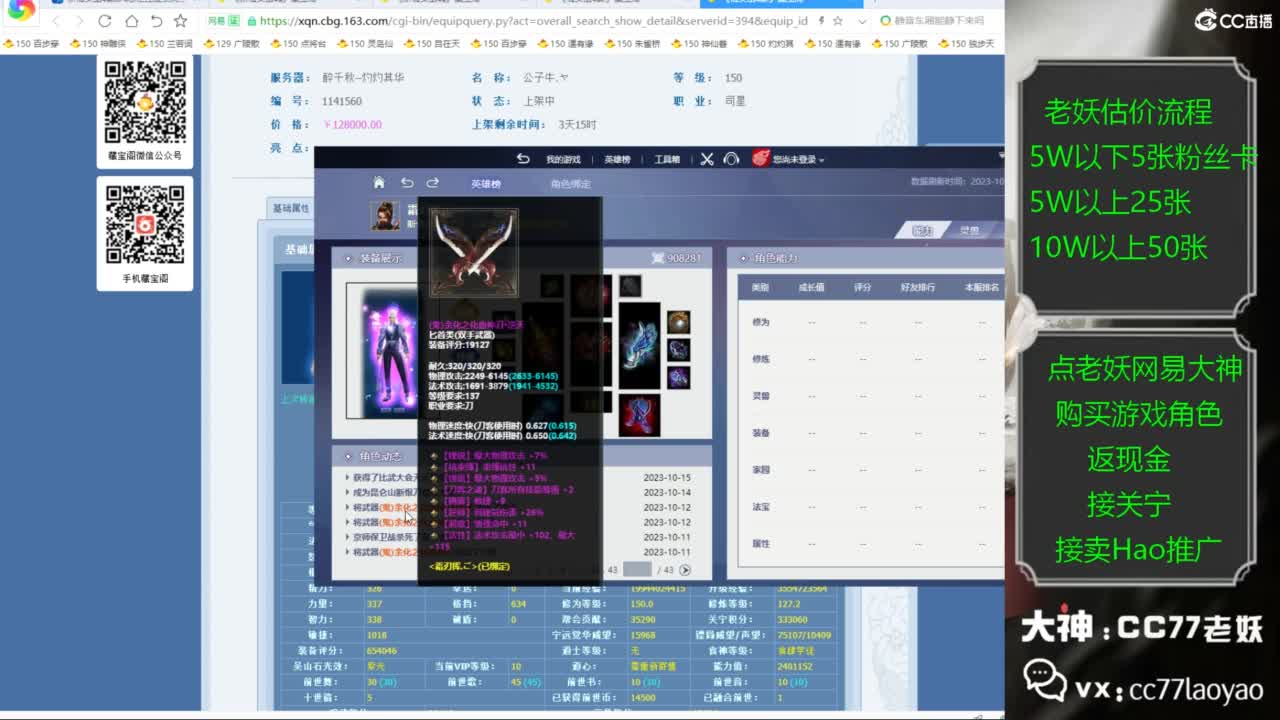Select the golden orb equipment slot

pyautogui.click(x=679, y=322)
